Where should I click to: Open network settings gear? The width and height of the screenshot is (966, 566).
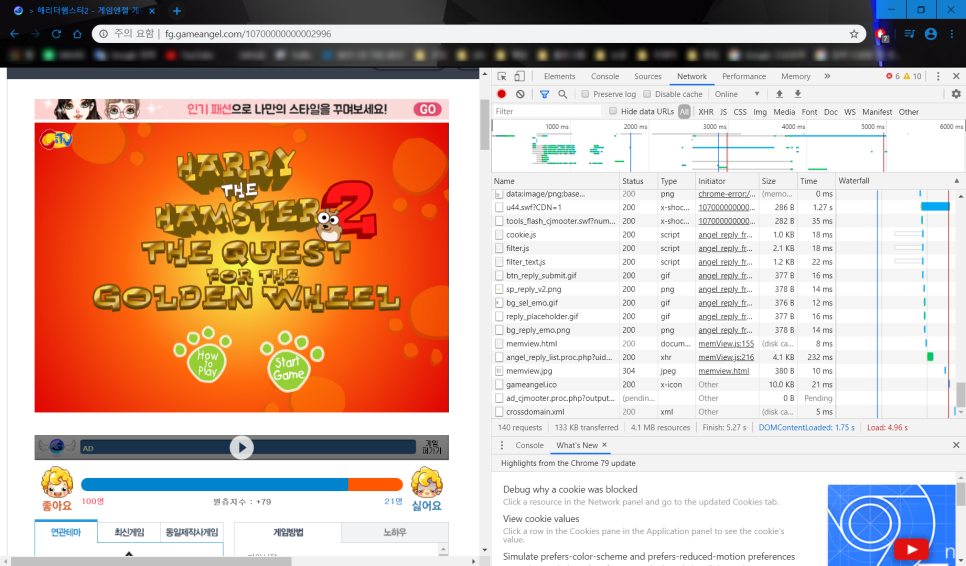(956, 94)
